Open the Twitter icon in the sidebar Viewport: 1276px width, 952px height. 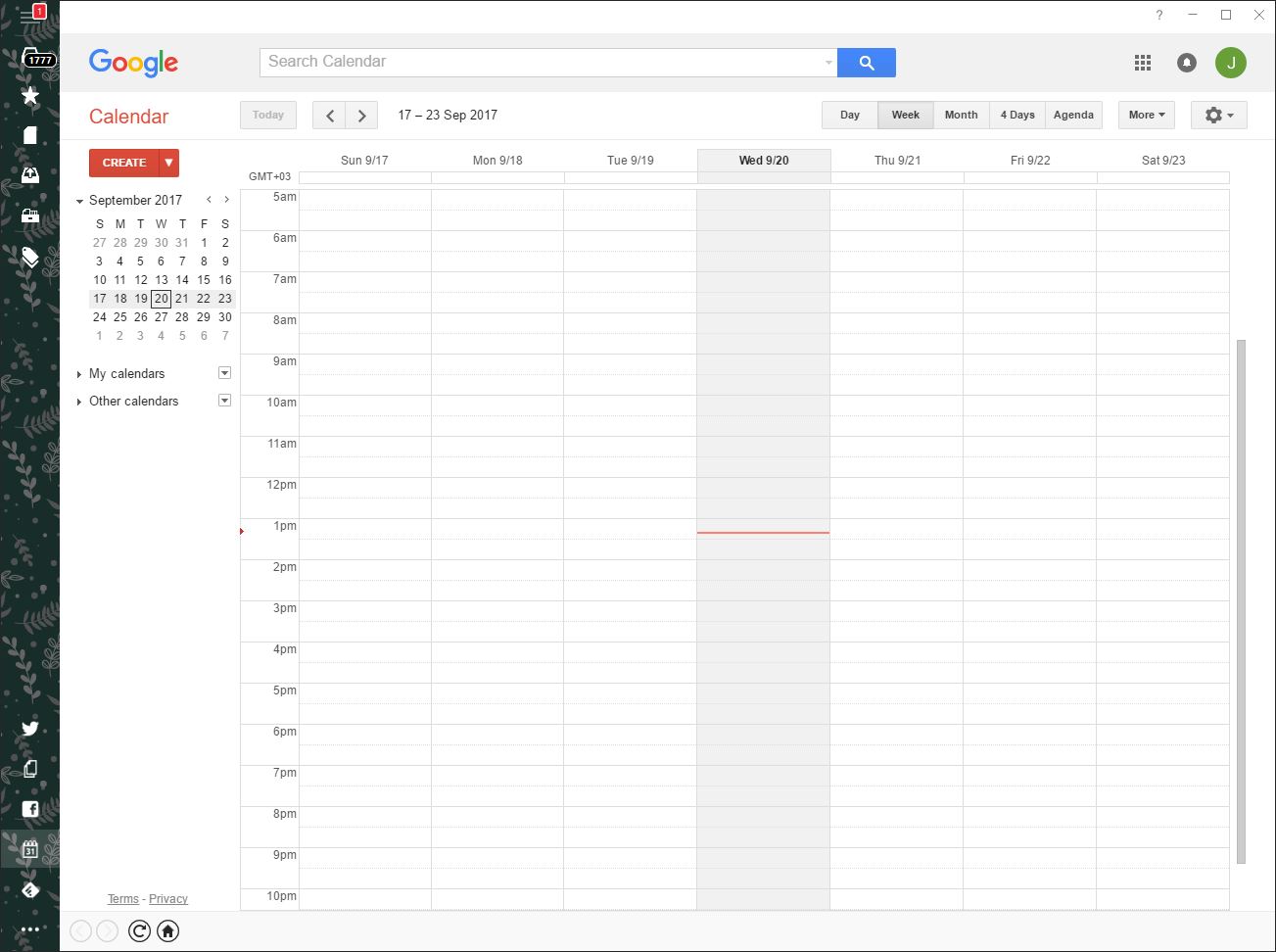(30, 728)
